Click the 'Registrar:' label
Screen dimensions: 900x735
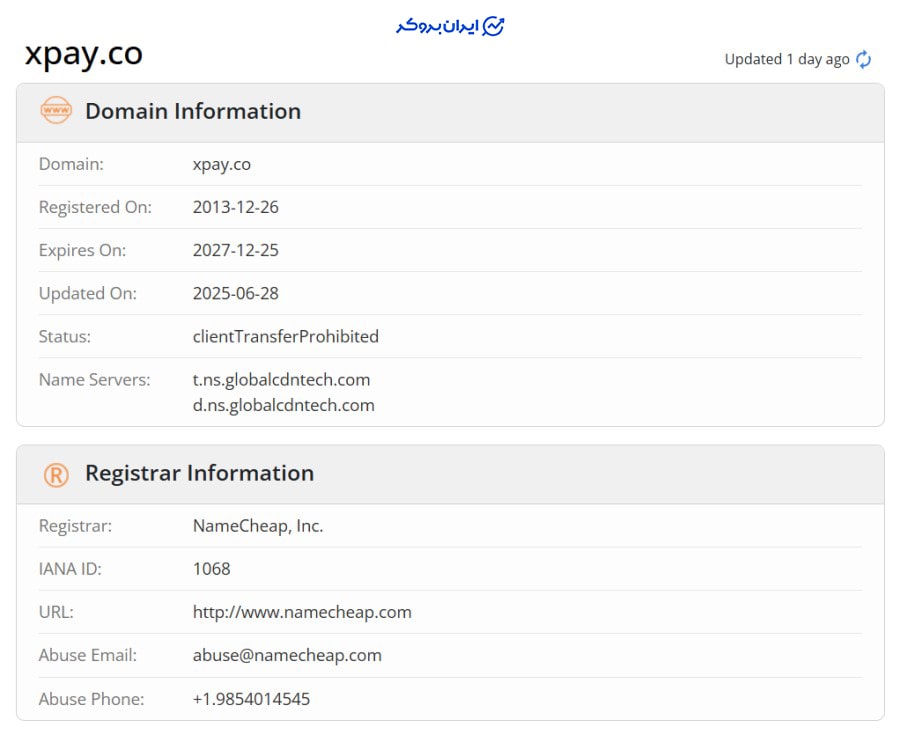[x=75, y=526]
